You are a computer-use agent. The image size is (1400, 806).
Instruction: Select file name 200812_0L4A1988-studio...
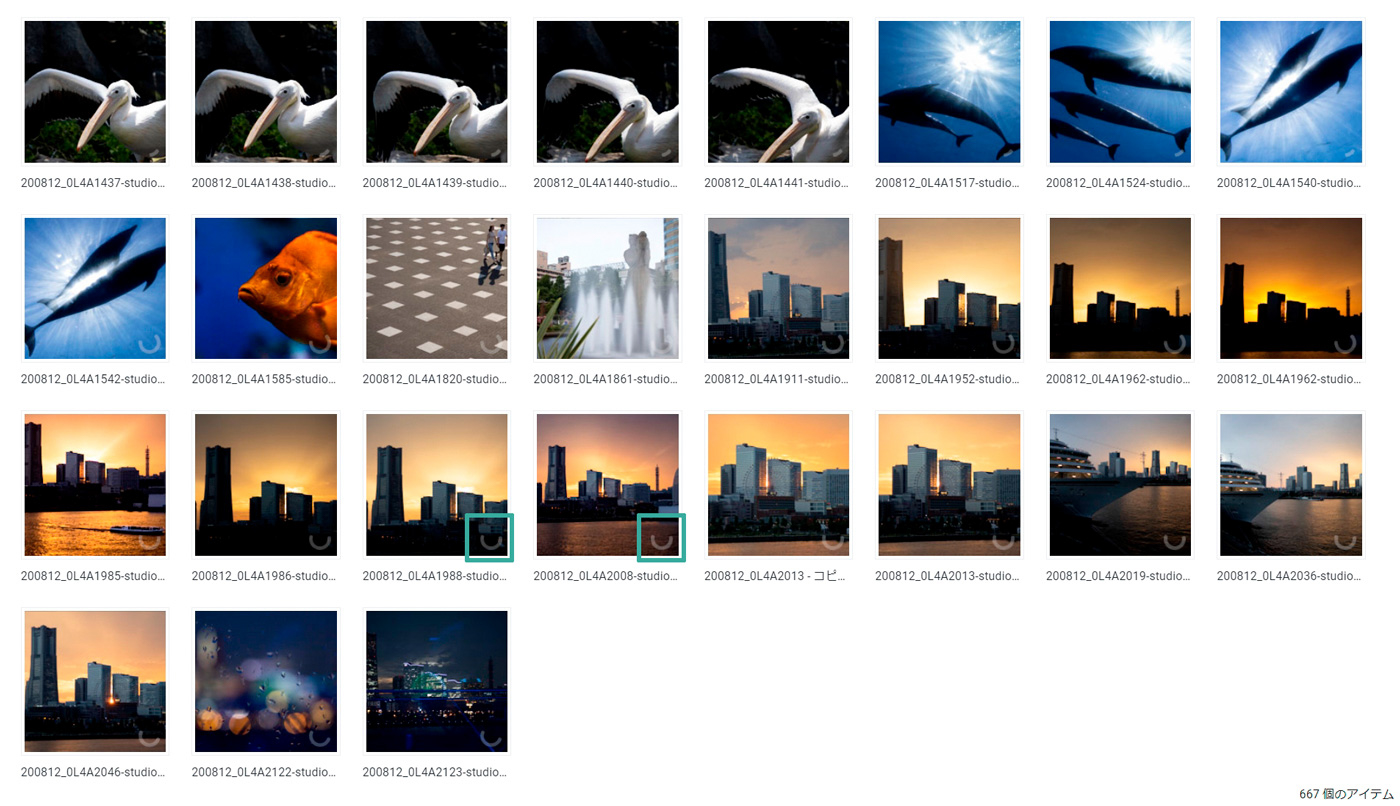coord(435,576)
